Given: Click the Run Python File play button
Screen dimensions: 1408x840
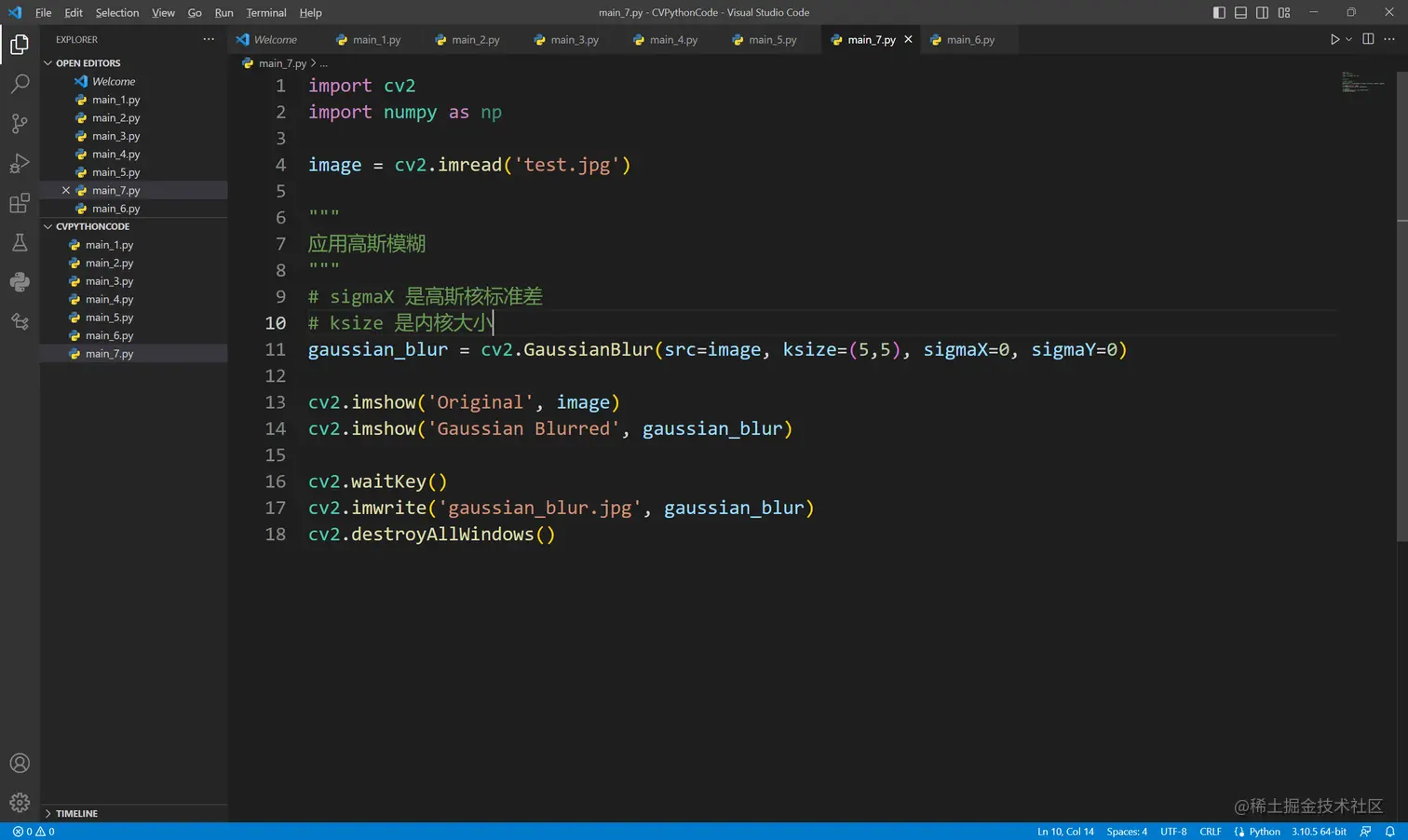Looking at the screenshot, I should click(1334, 39).
